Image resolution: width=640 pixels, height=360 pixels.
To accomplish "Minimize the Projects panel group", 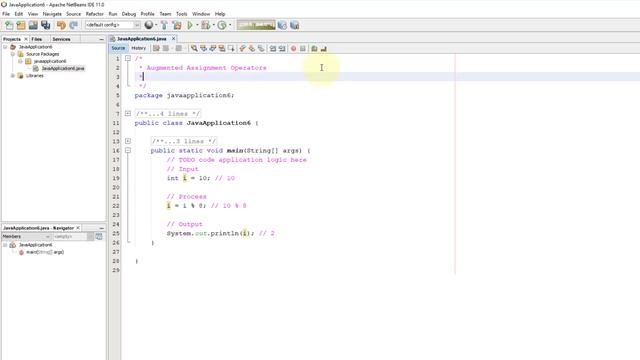I will (x=101, y=39).
